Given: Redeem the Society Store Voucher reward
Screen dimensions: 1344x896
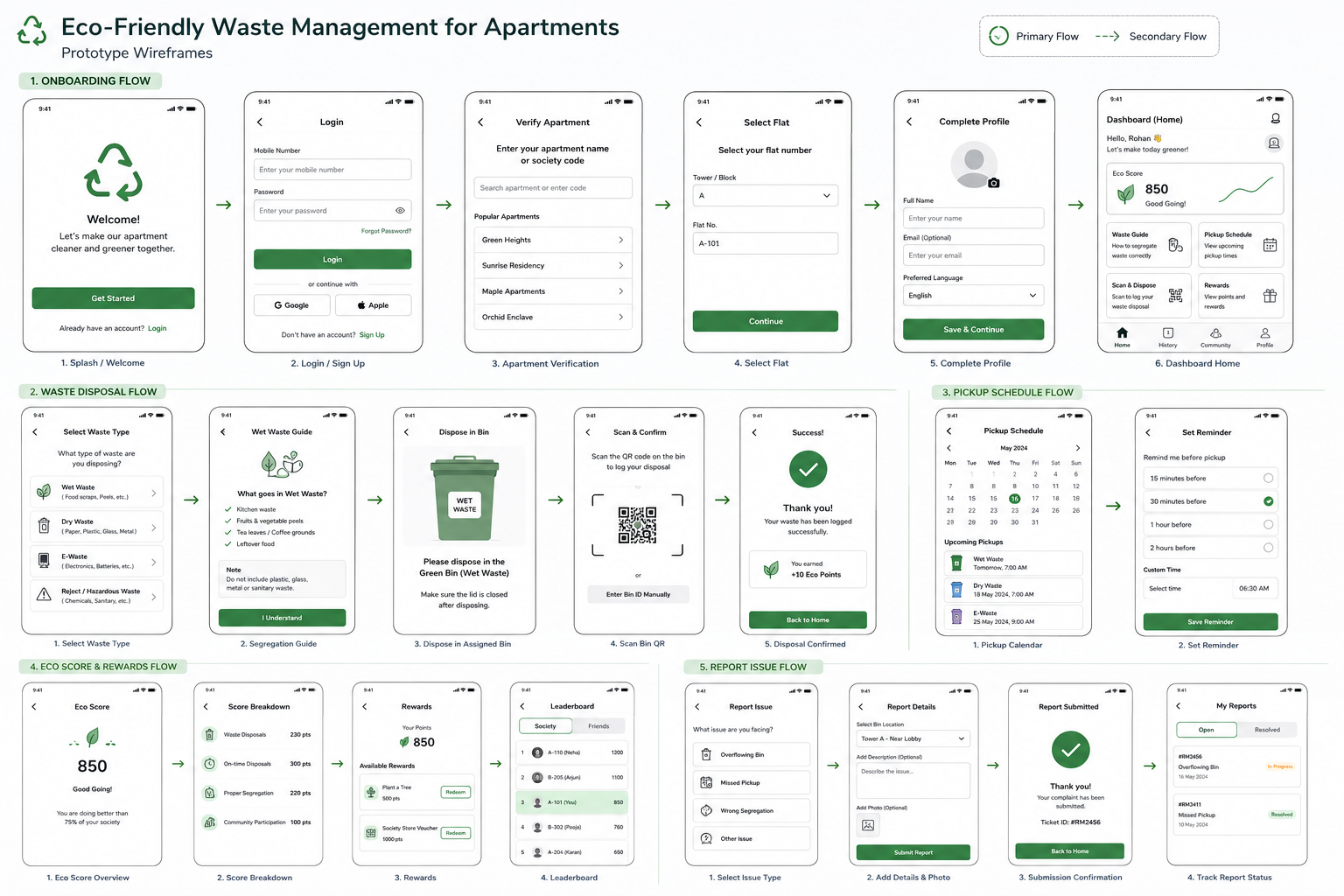Looking at the screenshot, I should click(456, 833).
